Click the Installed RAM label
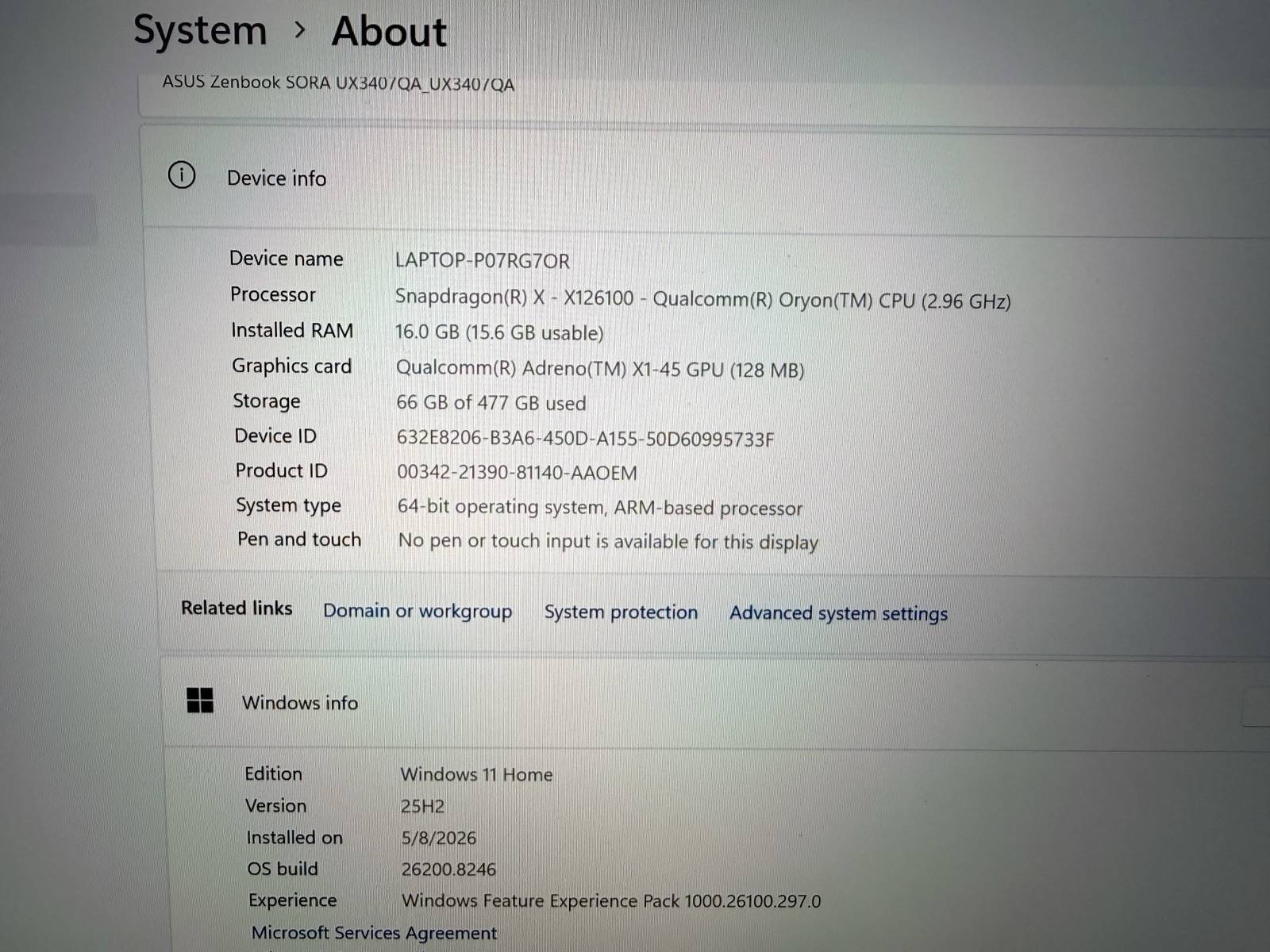 point(292,330)
